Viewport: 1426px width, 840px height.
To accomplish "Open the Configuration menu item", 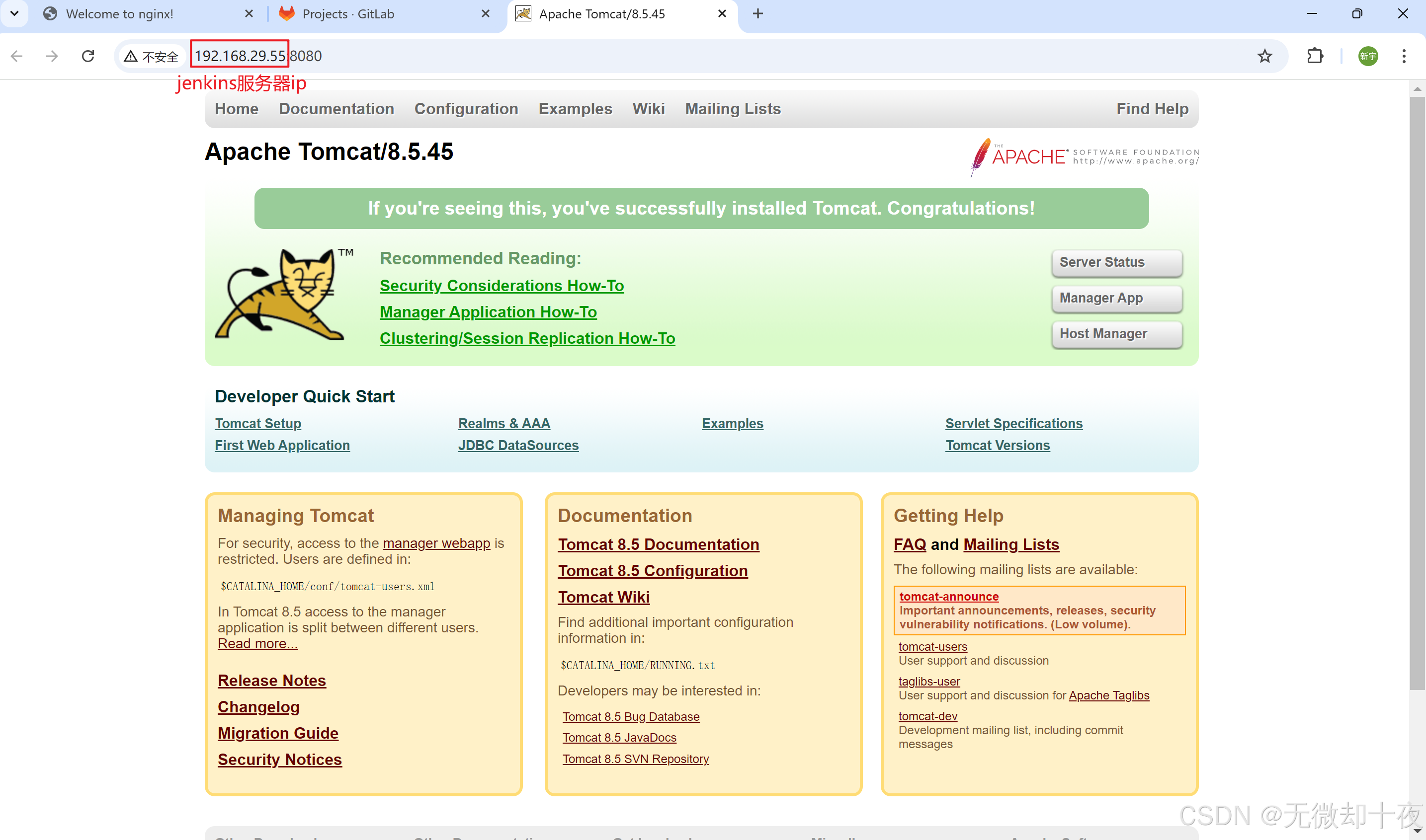I will pyautogui.click(x=466, y=109).
